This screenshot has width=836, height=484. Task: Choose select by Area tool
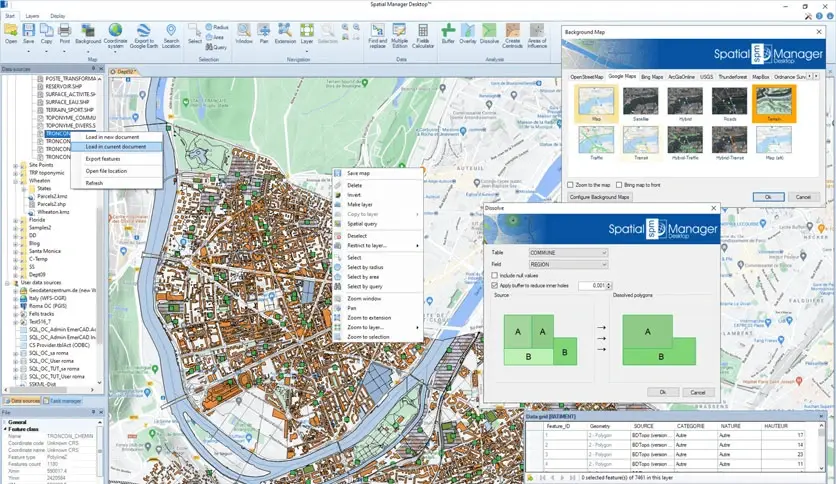tap(215, 37)
